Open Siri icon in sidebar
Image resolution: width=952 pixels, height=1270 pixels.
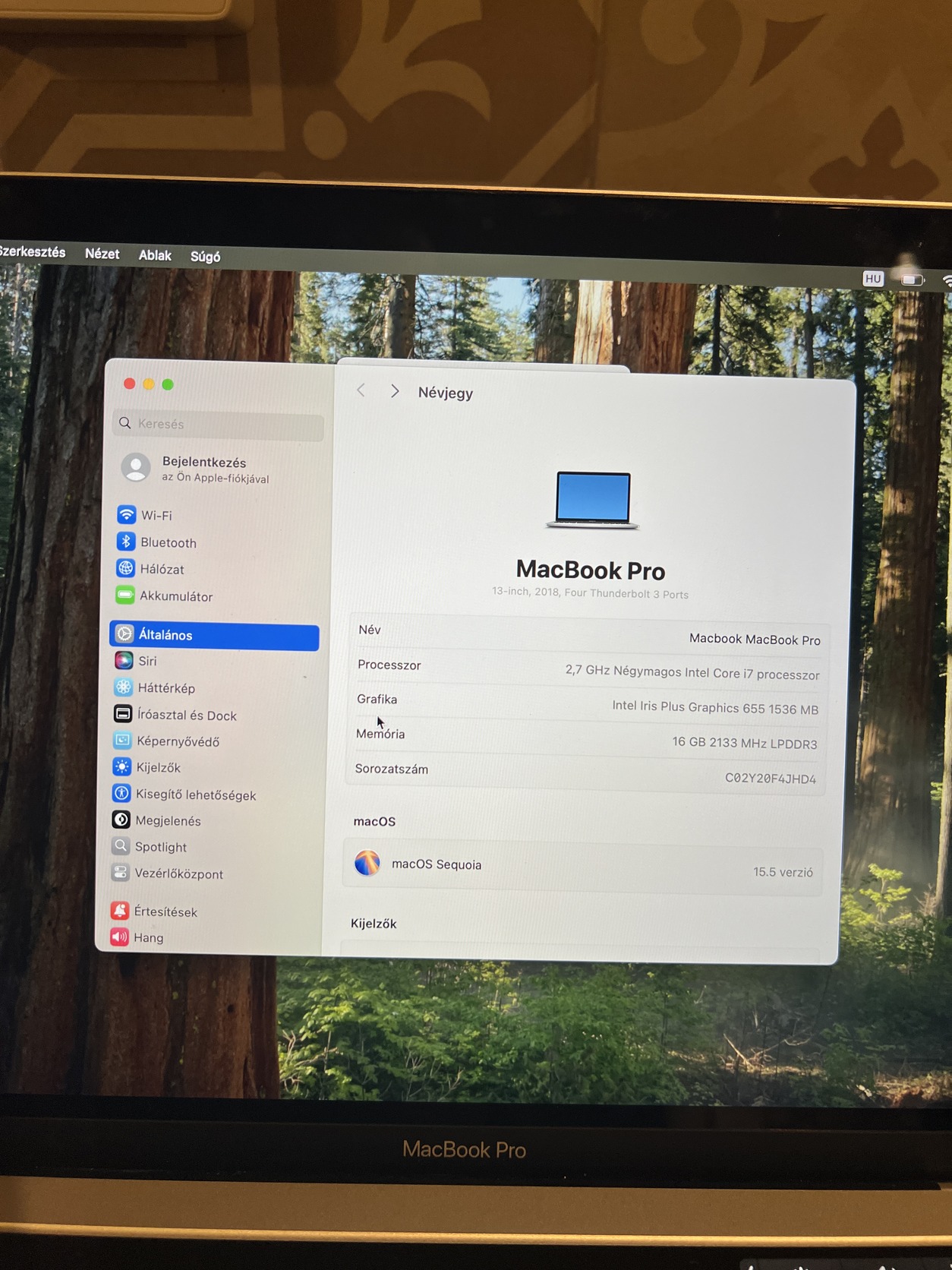click(124, 660)
